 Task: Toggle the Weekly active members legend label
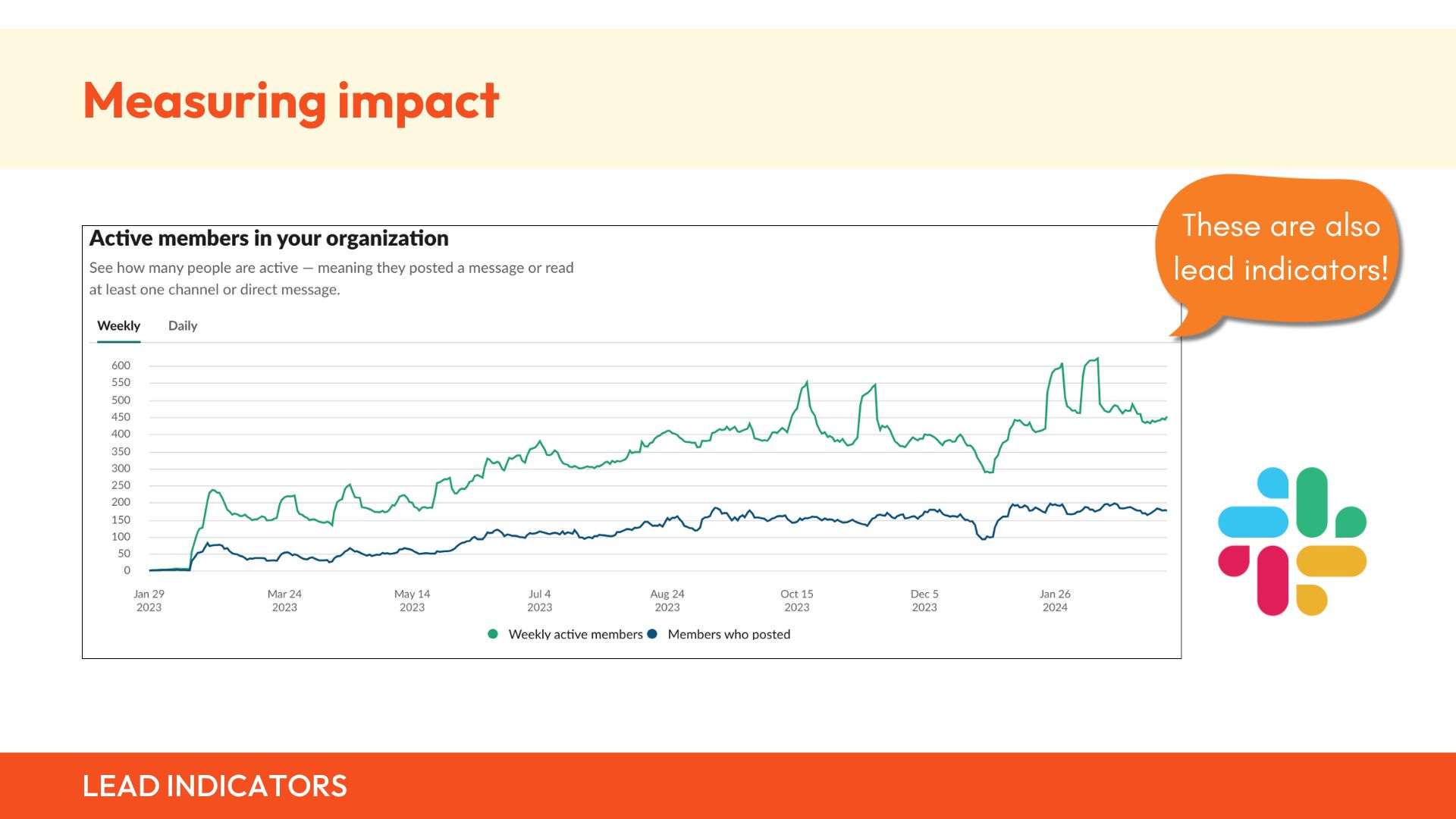pos(576,634)
